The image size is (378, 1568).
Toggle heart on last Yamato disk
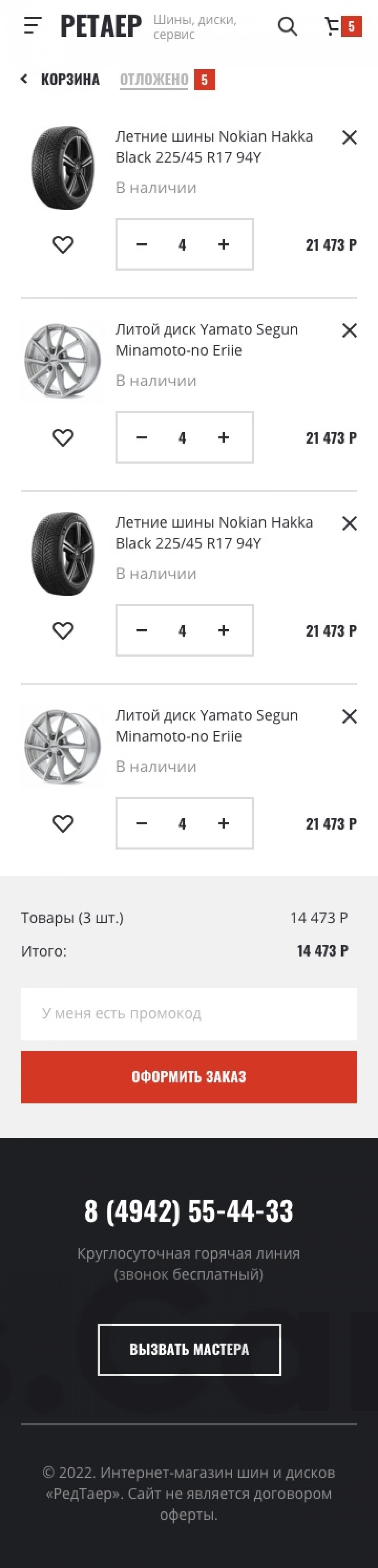coord(63,824)
